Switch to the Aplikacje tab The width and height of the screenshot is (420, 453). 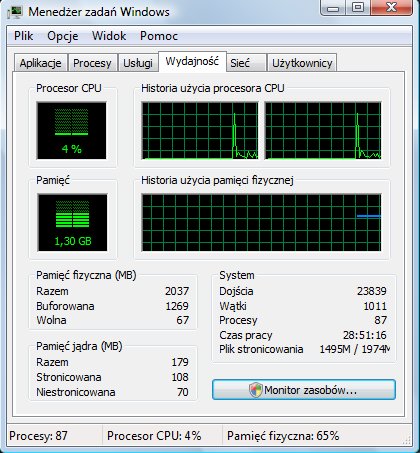pos(40,63)
